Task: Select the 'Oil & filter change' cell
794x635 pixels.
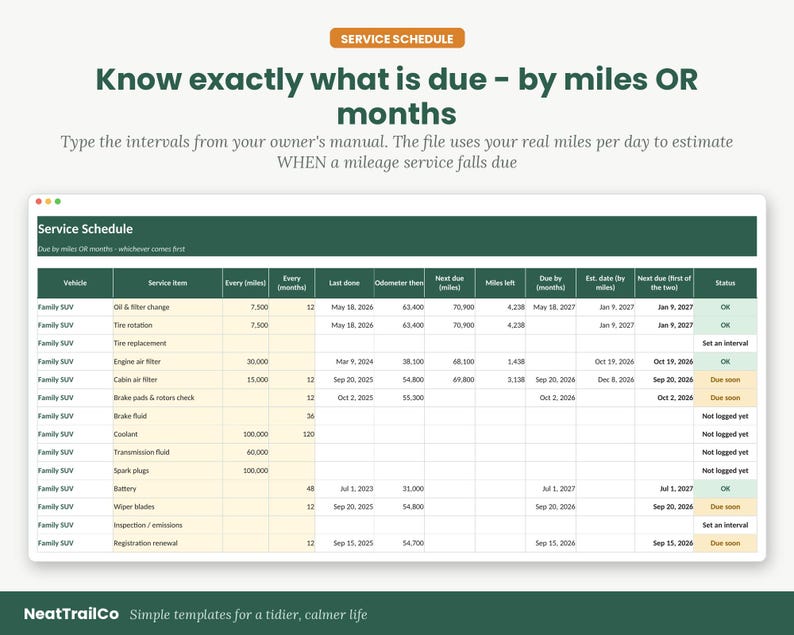Action: point(168,307)
